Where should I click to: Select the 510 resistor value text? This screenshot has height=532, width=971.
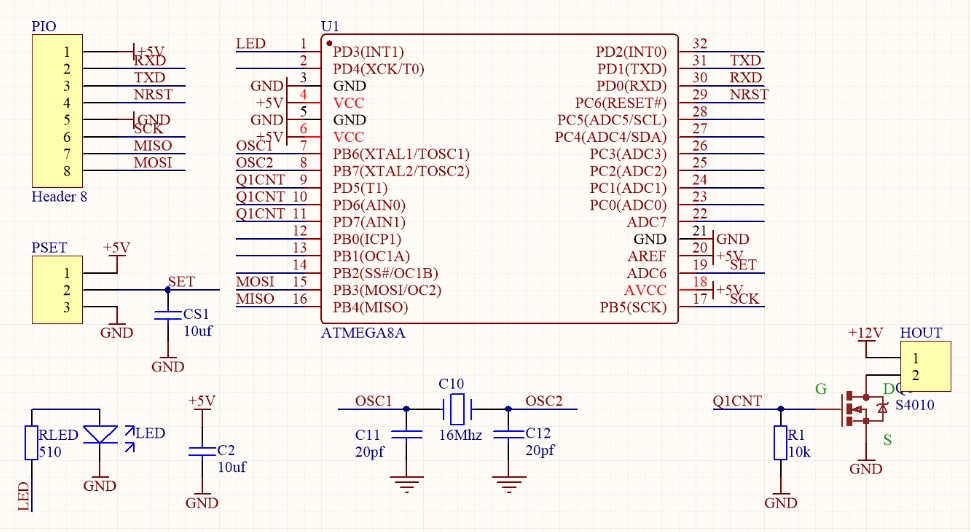pos(50,452)
